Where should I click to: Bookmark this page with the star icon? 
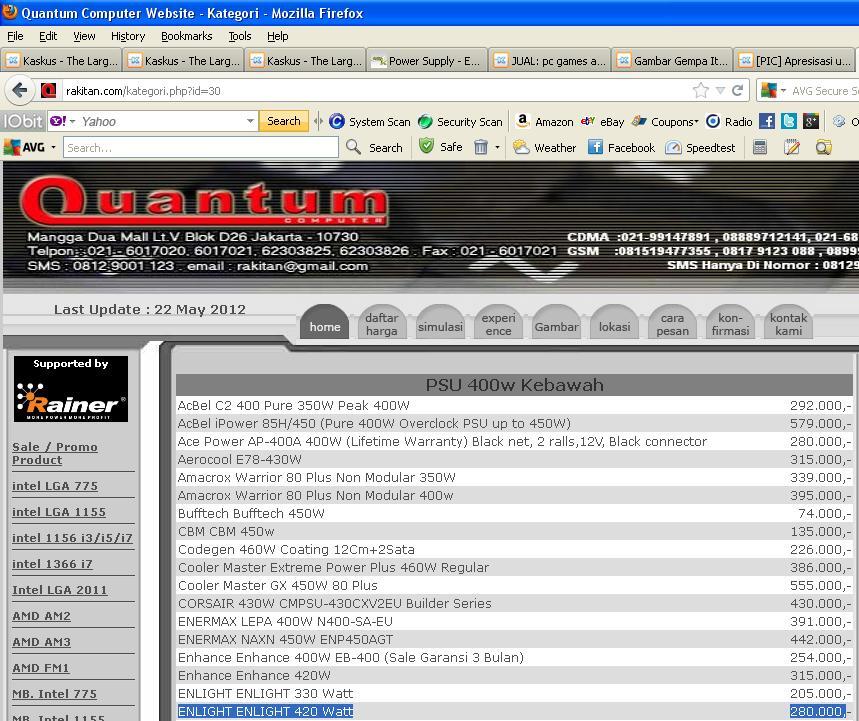(x=701, y=90)
